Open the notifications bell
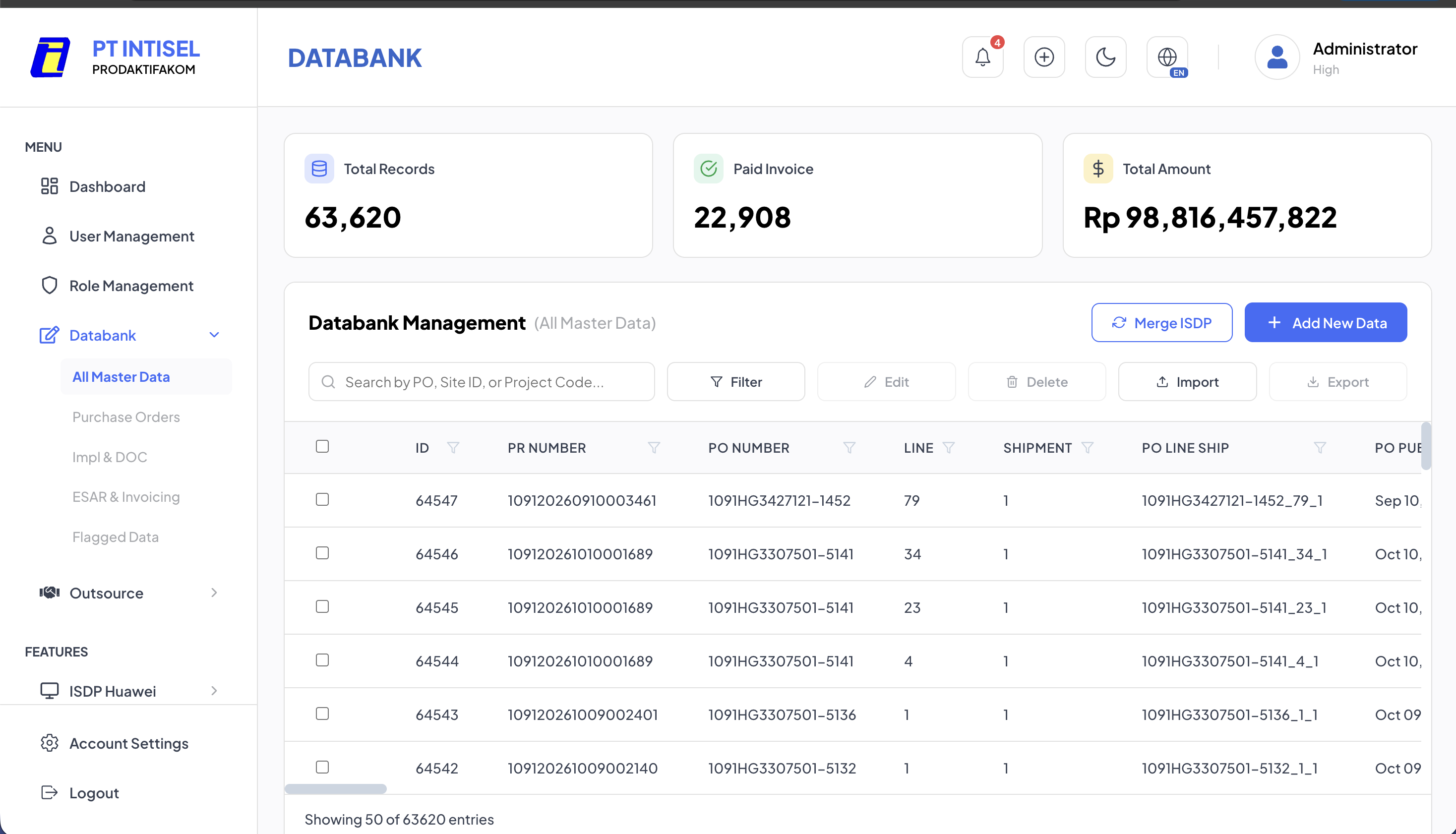 [982, 57]
